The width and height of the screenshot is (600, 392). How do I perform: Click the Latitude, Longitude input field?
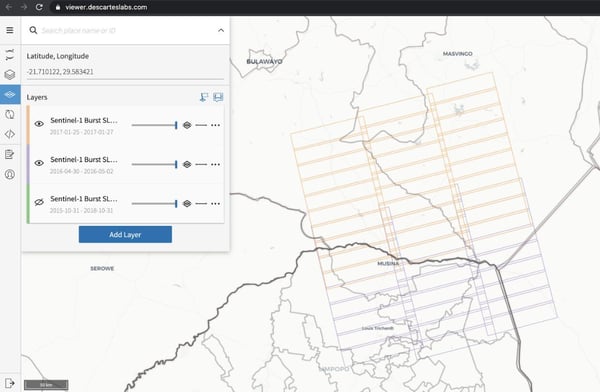click(125, 72)
